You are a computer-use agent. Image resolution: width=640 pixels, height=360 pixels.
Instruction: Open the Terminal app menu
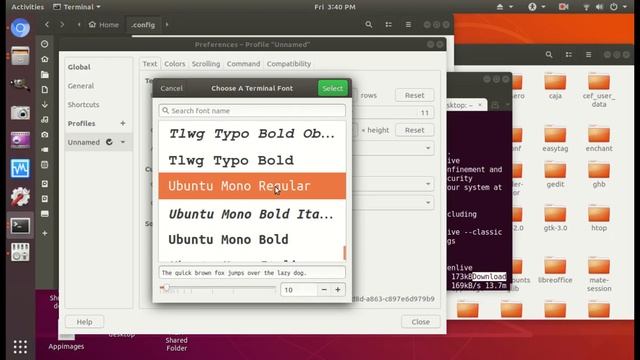(x=77, y=7)
